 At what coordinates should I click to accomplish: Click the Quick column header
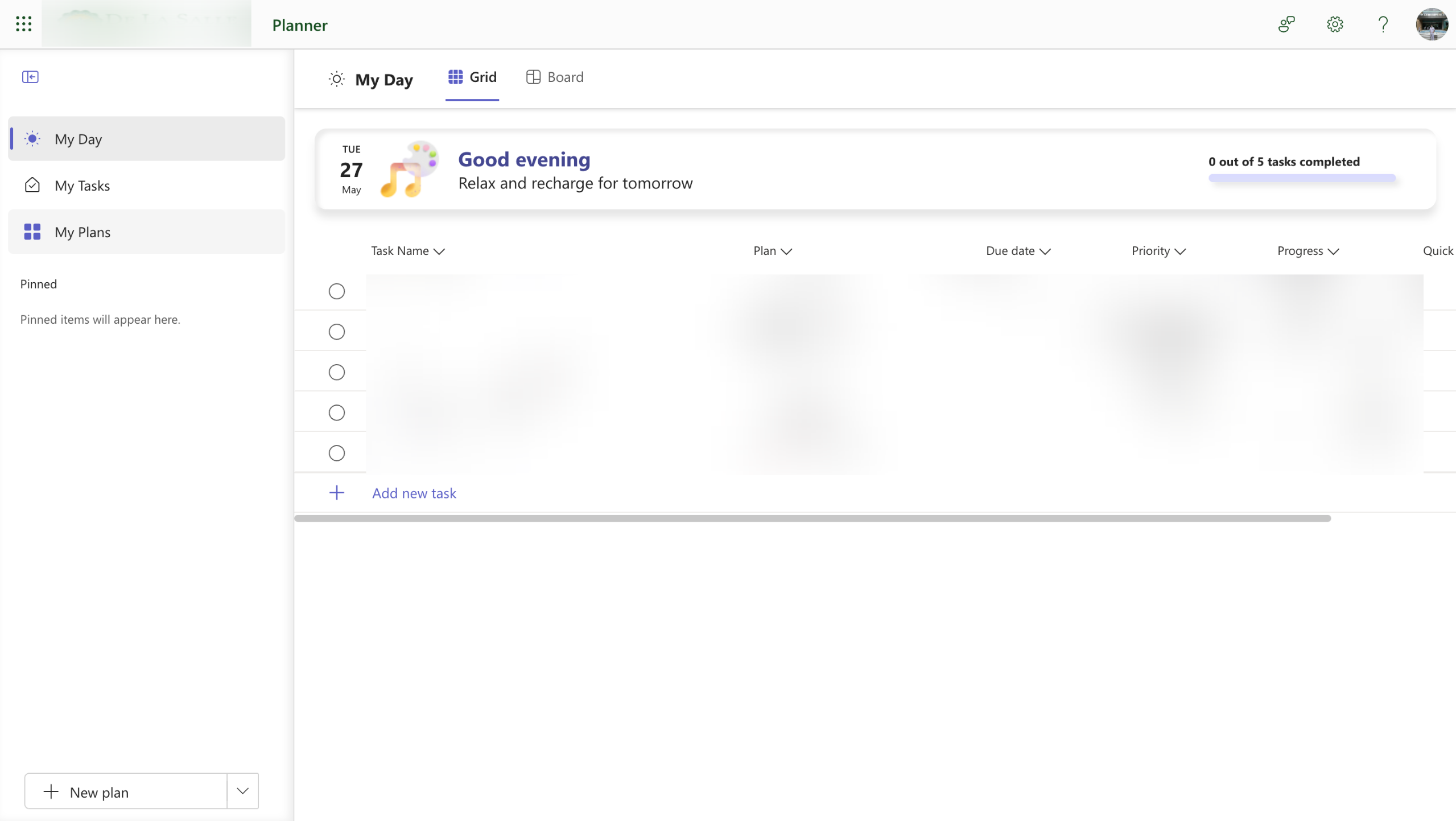1438,251
